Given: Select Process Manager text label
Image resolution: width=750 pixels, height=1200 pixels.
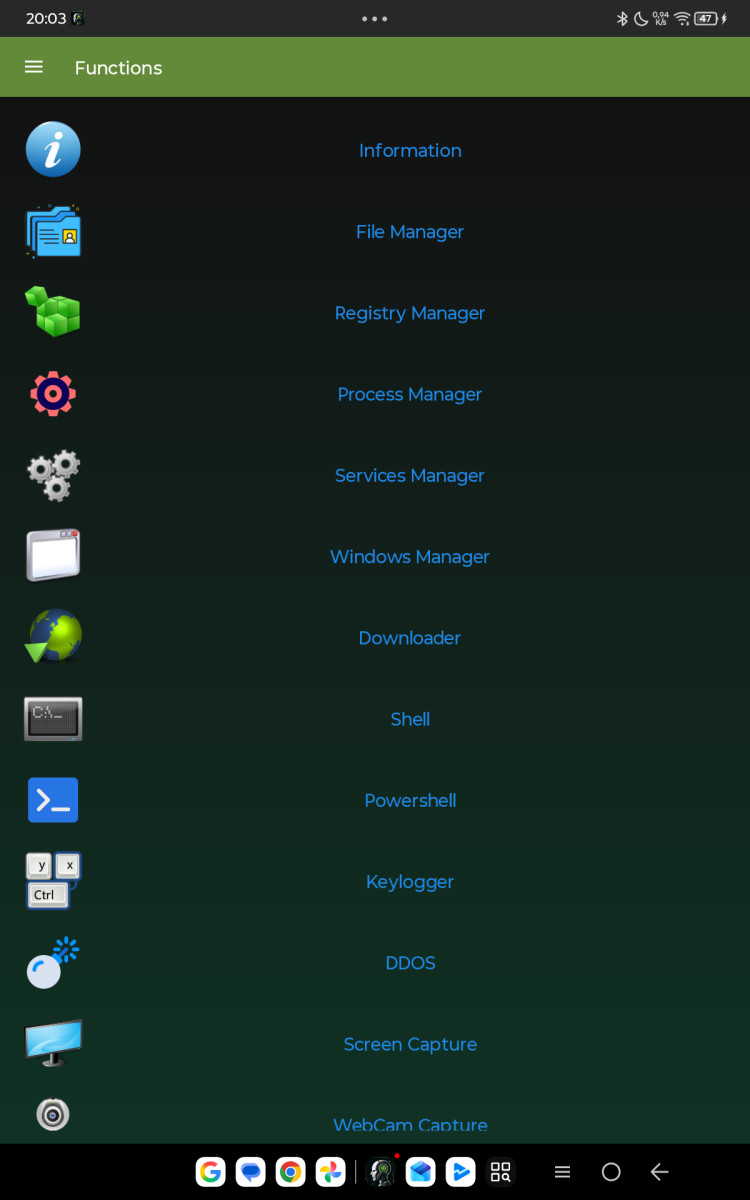Looking at the screenshot, I should click(410, 394).
